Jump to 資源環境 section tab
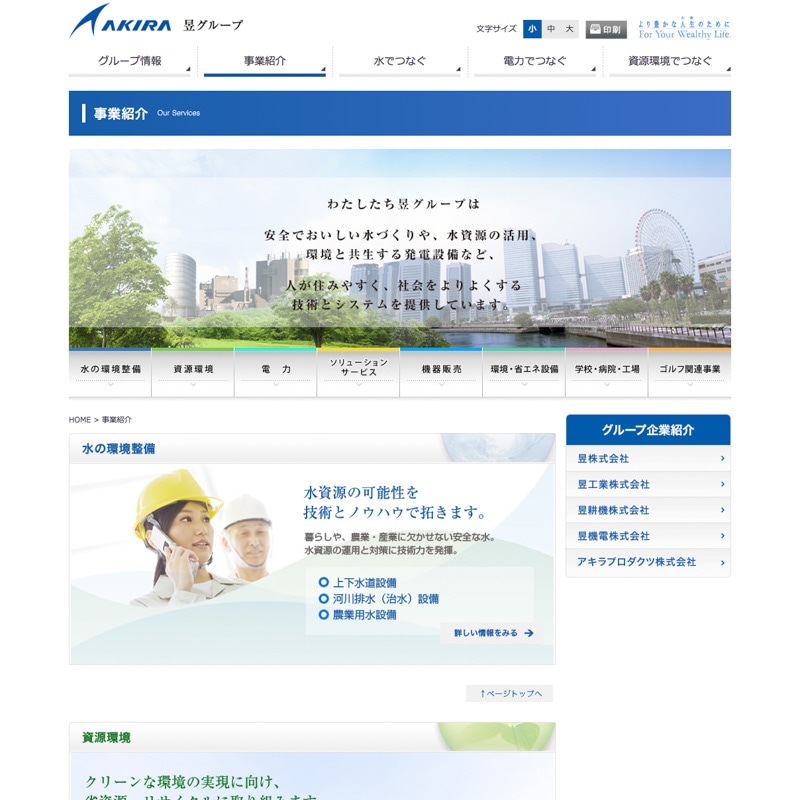The image size is (800, 800). 193,372
